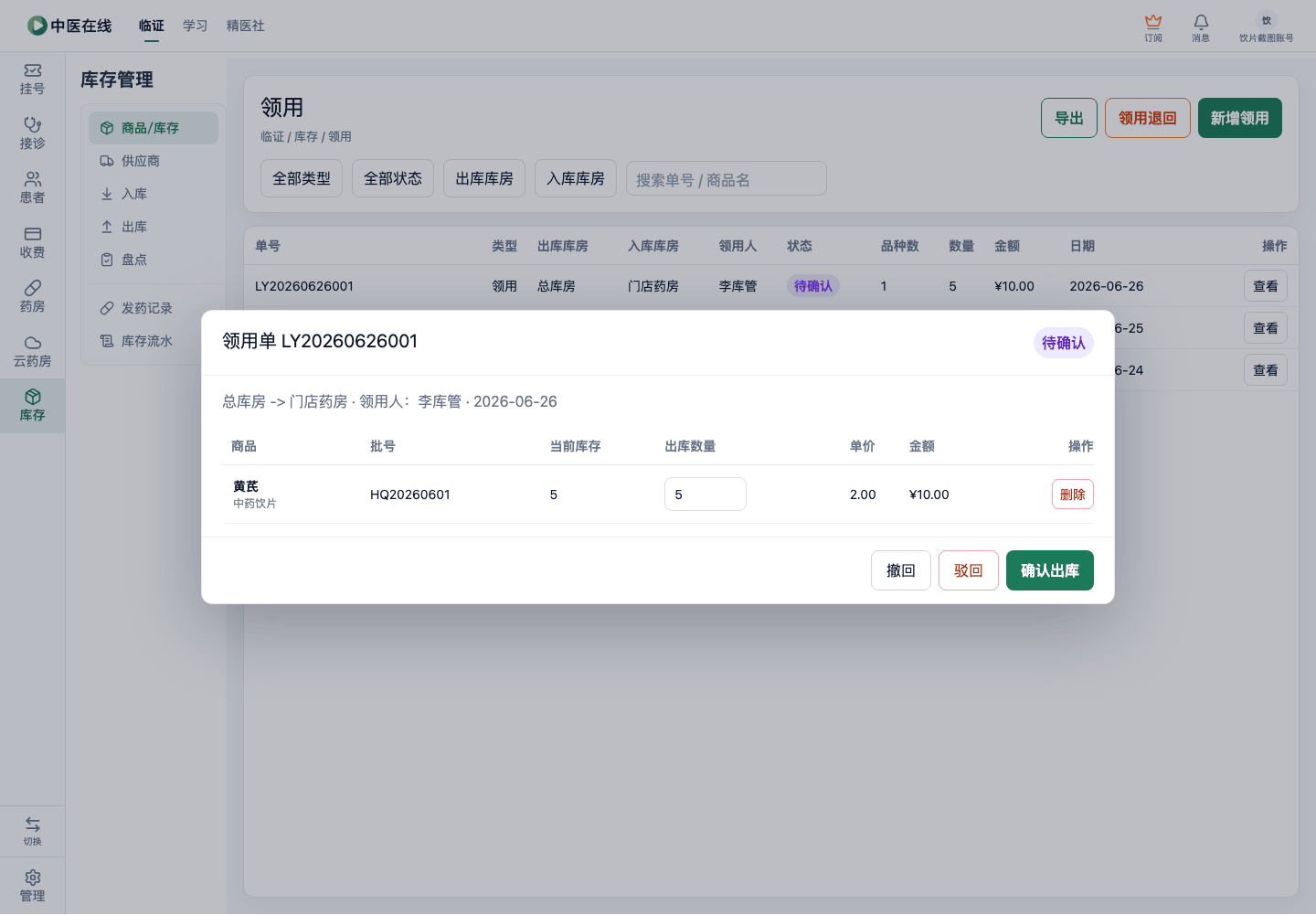Open the 全部类型 filter dropdown
Image resolution: width=1316 pixels, height=915 pixels.
tap(302, 178)
